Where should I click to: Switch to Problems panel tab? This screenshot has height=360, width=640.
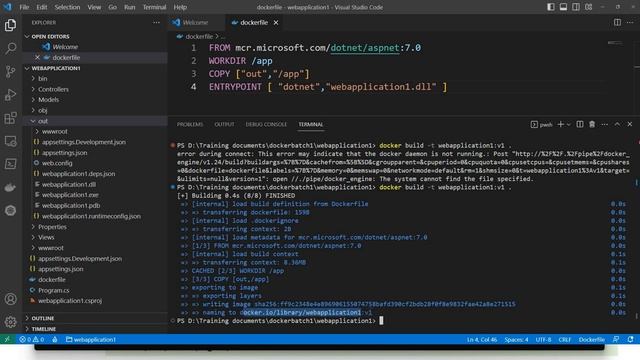click(190, 124)
